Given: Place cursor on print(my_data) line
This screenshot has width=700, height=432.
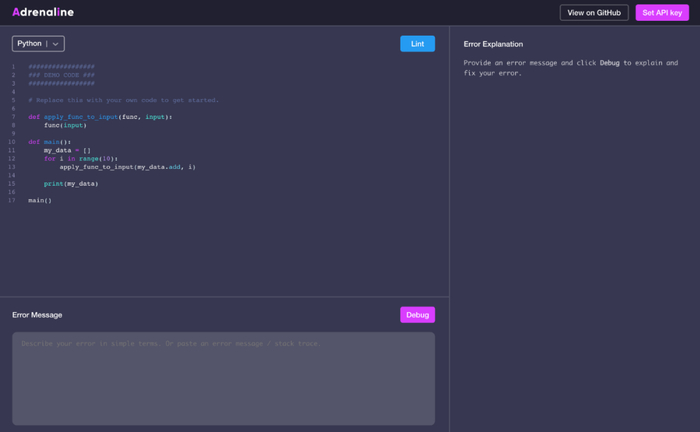Looking at the screenshot, I should tap(71, 184).
